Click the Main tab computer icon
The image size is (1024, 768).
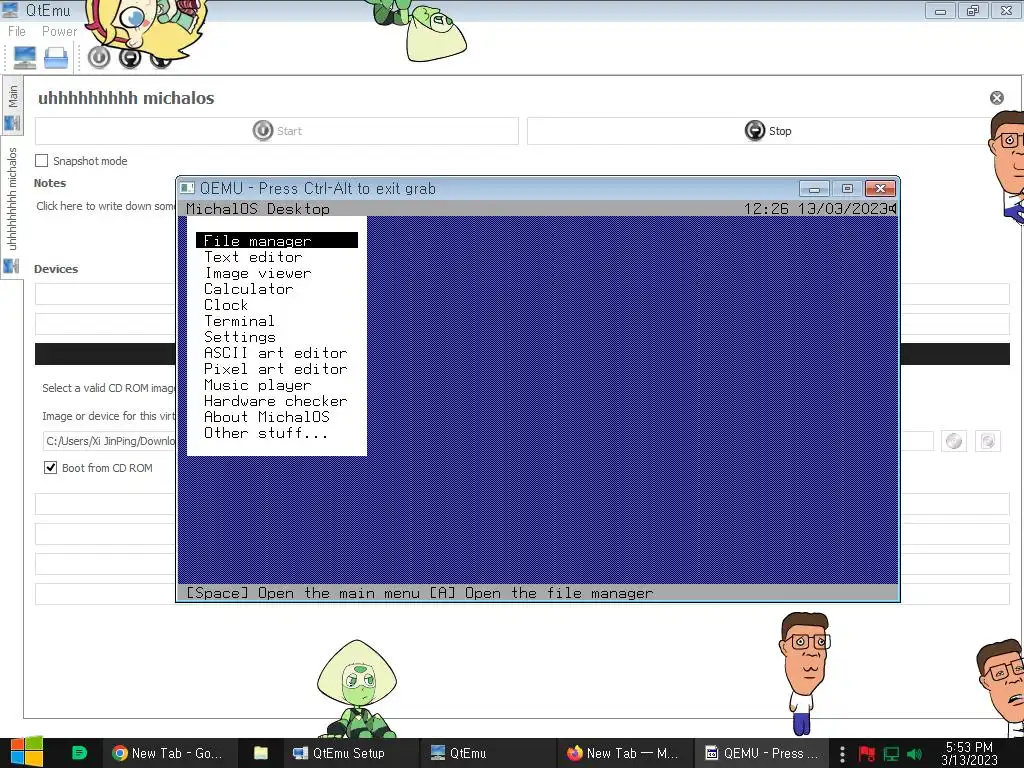pyautogui.click(x=12, y=123)
